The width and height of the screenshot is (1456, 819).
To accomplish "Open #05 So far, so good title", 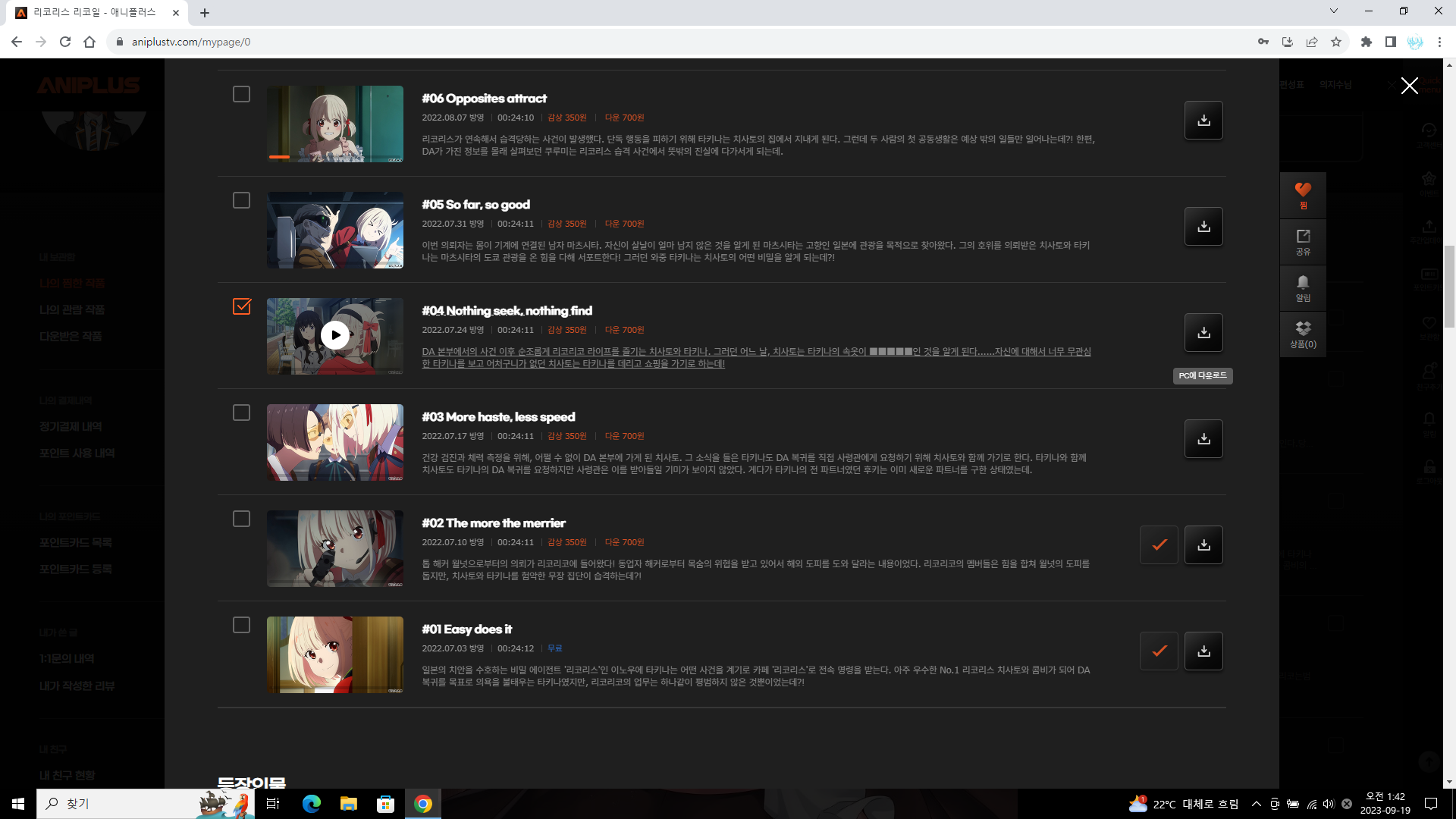I will [x=475, y=205].
